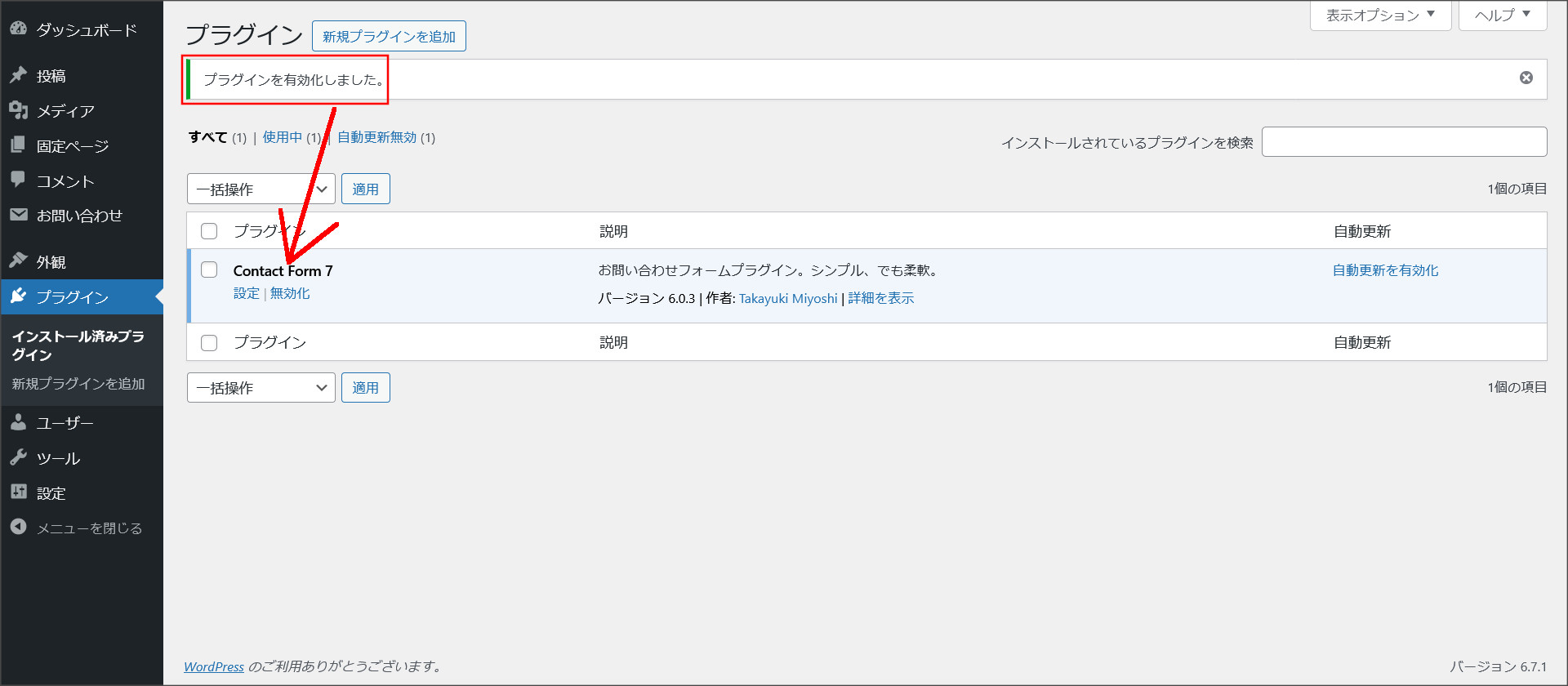Screen dimensions: 1568x686
Task: Click the 無効化 link for Contact Form 7
Action: click(290, 293)
